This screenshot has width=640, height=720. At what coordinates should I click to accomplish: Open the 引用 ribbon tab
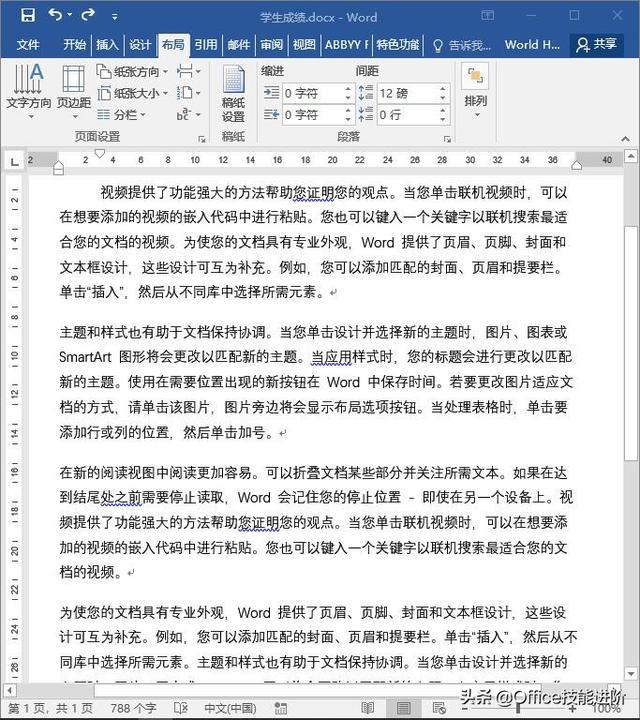pos(206,45)
